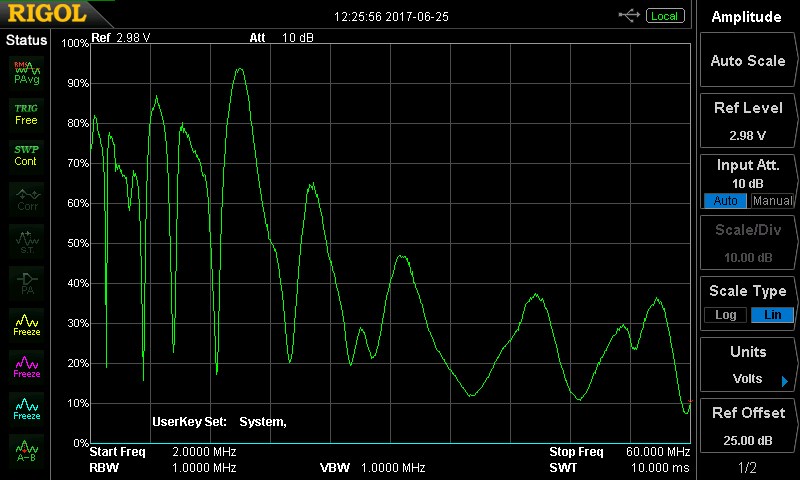Click the Start Freq 2.0000 MHz value
This screenshot has width=800, height=480.
tap(204, 452)
